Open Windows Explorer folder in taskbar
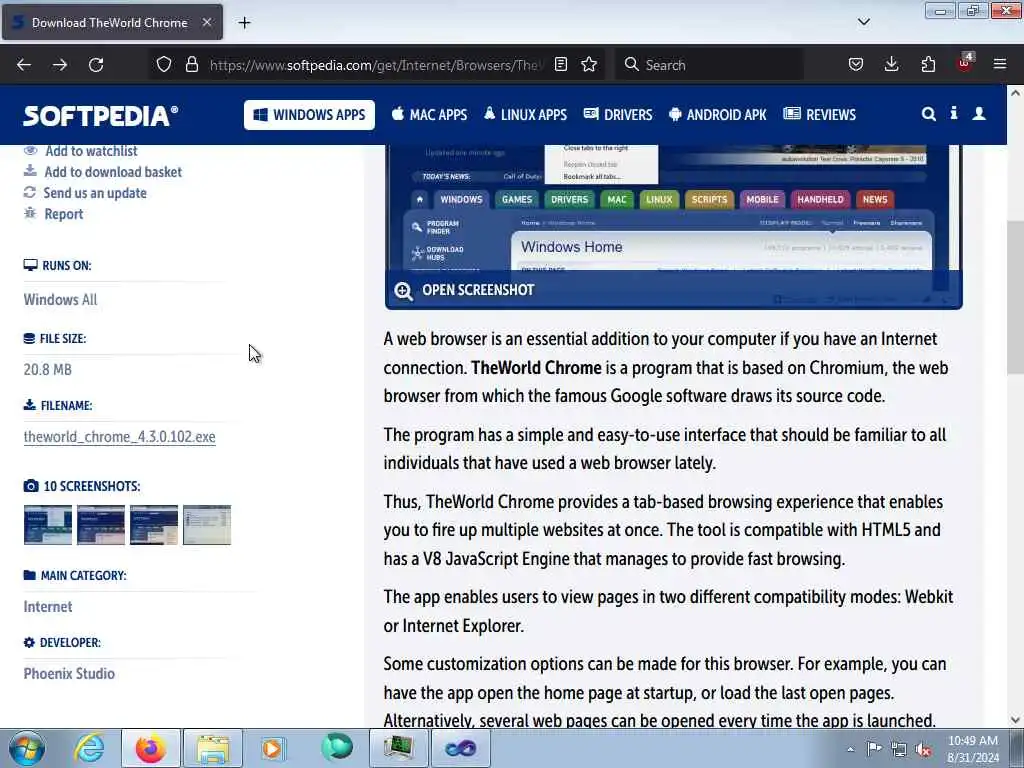 click(x=213, y=748)
